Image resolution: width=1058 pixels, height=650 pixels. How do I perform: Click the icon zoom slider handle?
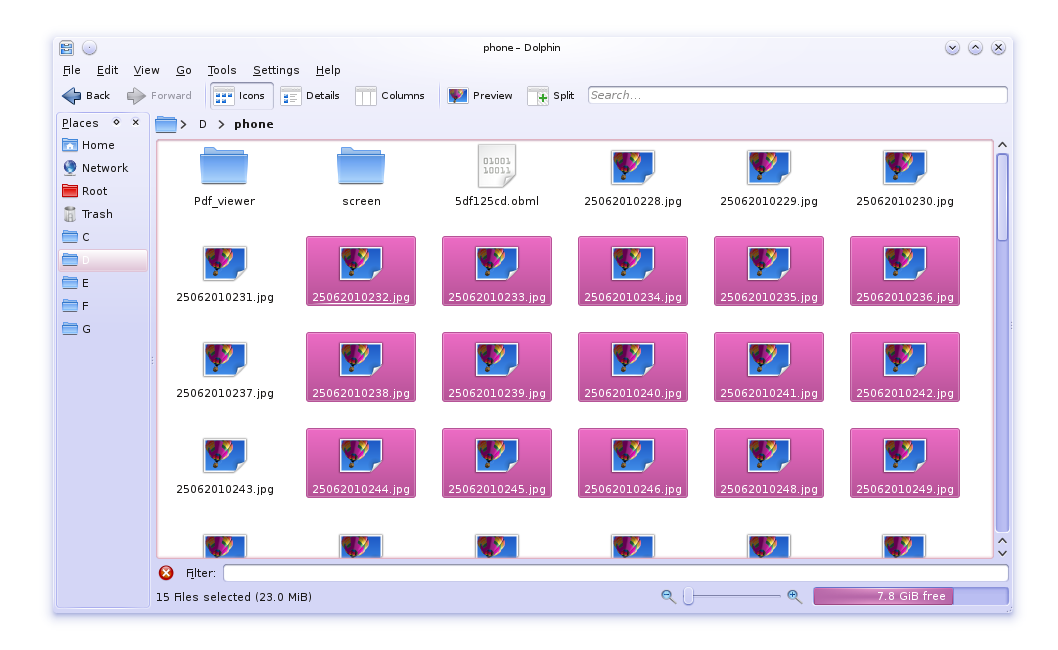688,596
